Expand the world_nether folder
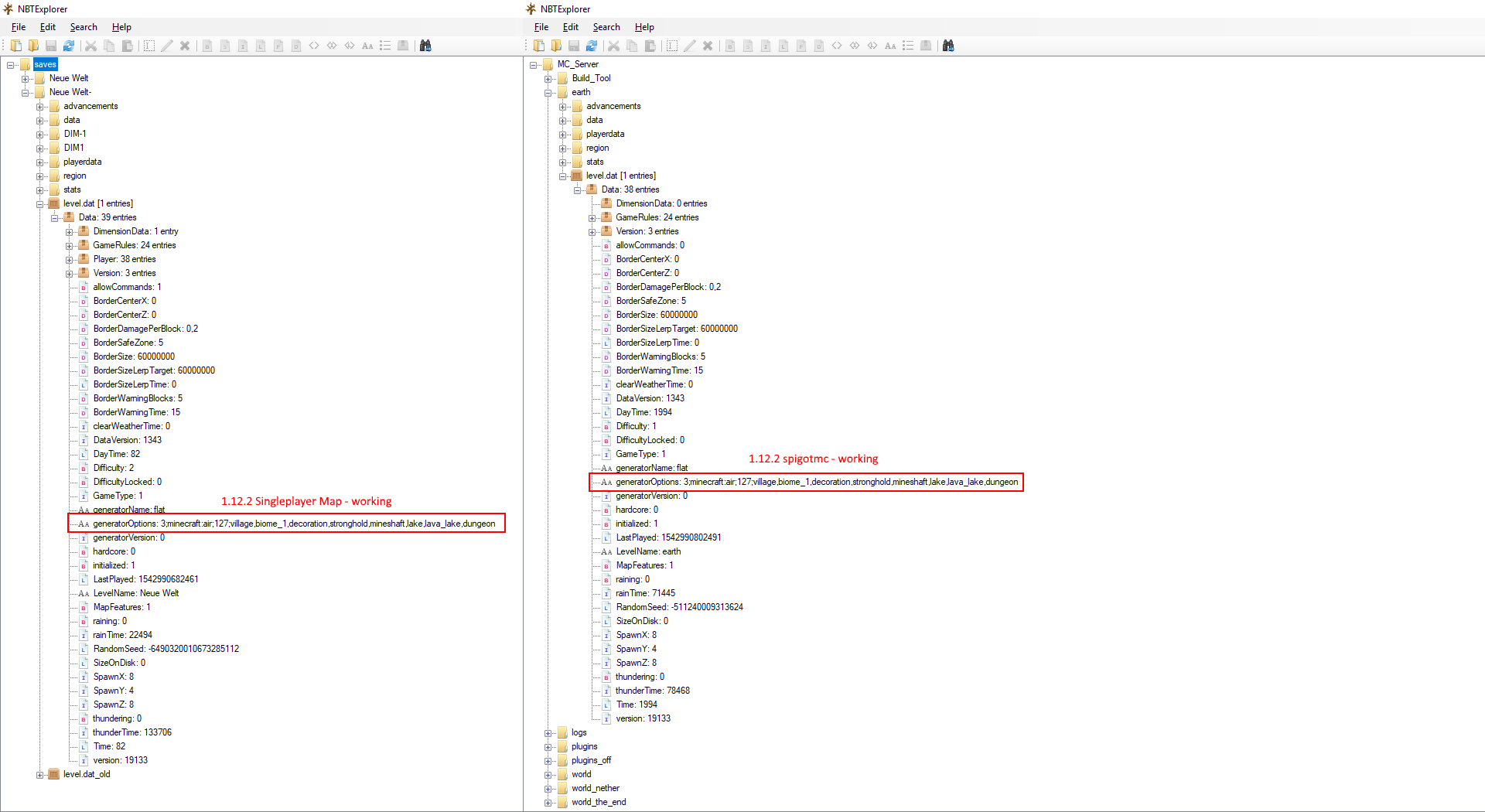 click(548, 789)
